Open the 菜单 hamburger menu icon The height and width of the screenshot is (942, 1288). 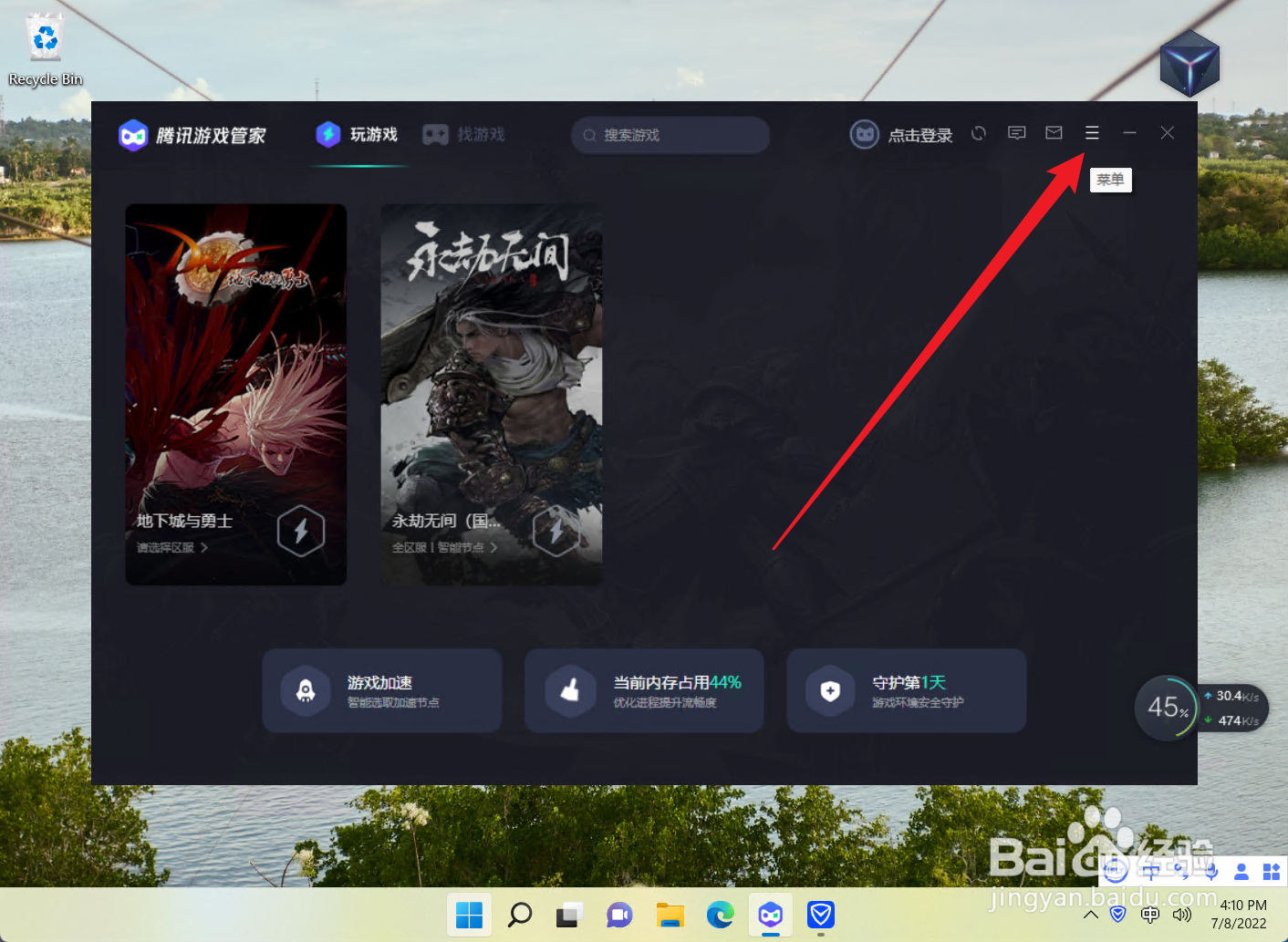(x=1091, y=133)
